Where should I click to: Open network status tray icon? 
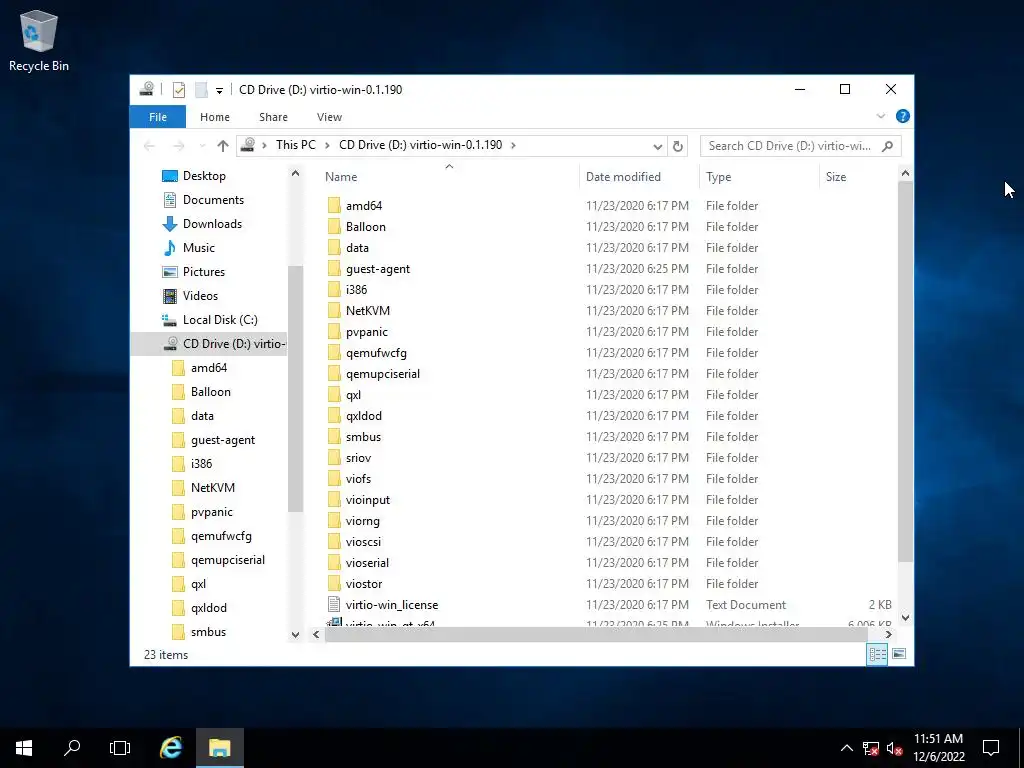coord(871,748)
